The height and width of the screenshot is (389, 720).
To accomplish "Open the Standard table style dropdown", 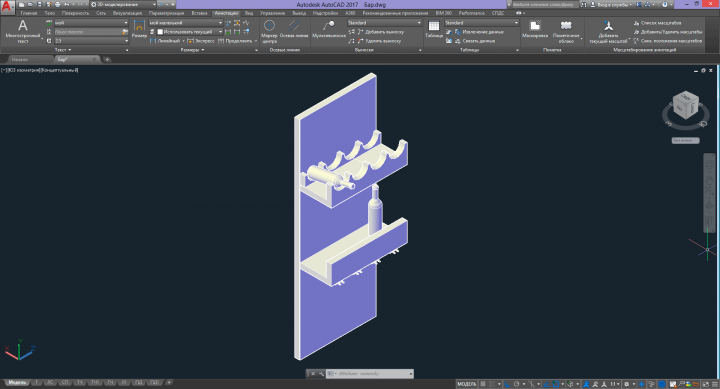I will 481,23.
